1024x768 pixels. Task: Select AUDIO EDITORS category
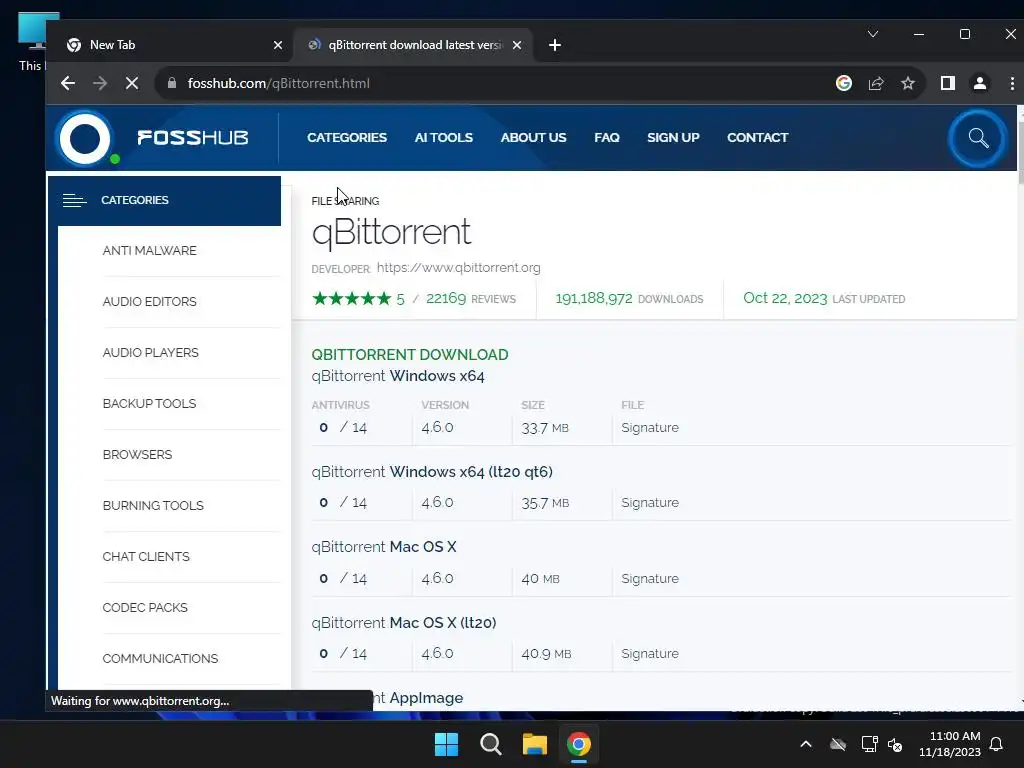pos(150,302)
